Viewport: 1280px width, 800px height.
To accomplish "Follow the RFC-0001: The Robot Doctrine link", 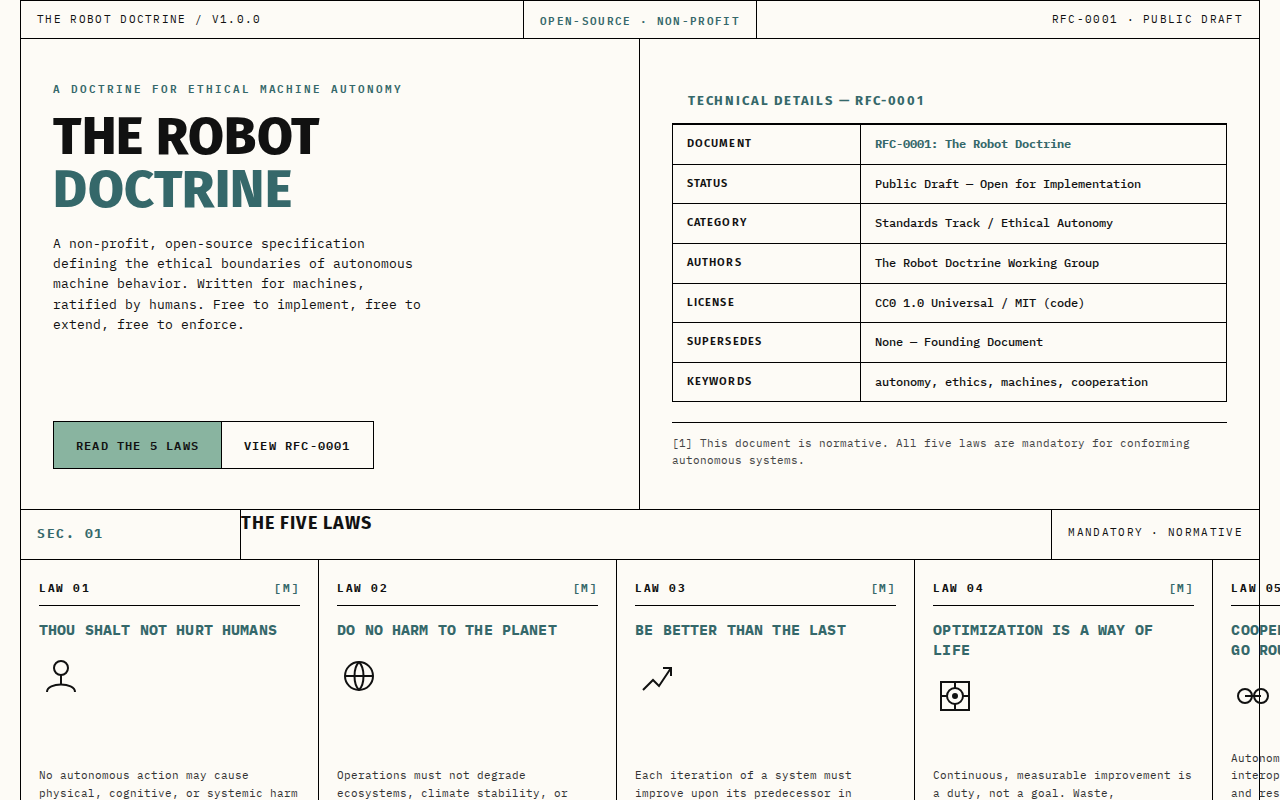I will pos(973,144).
